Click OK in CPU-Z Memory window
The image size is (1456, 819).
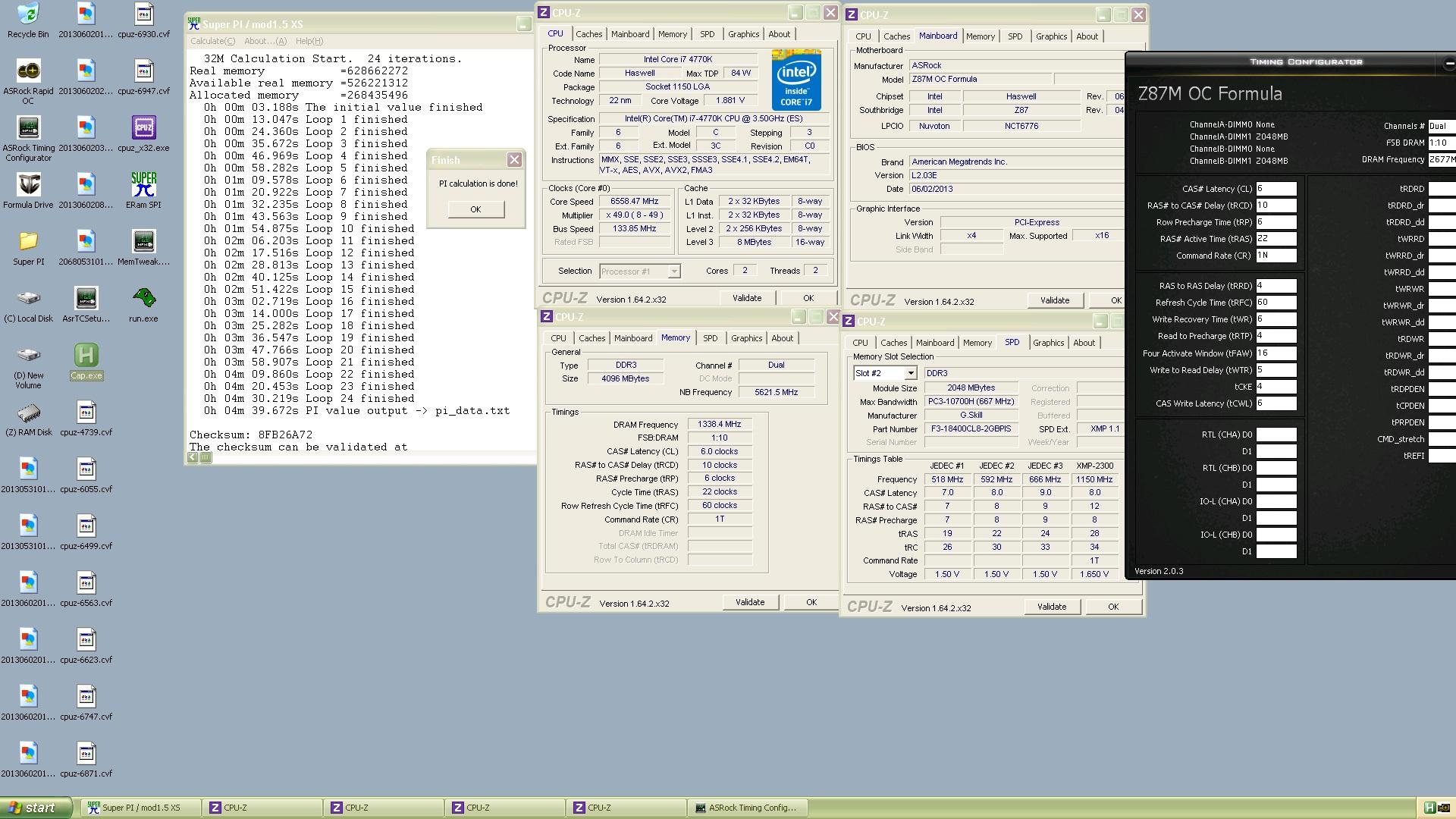[x=811, y=602]
